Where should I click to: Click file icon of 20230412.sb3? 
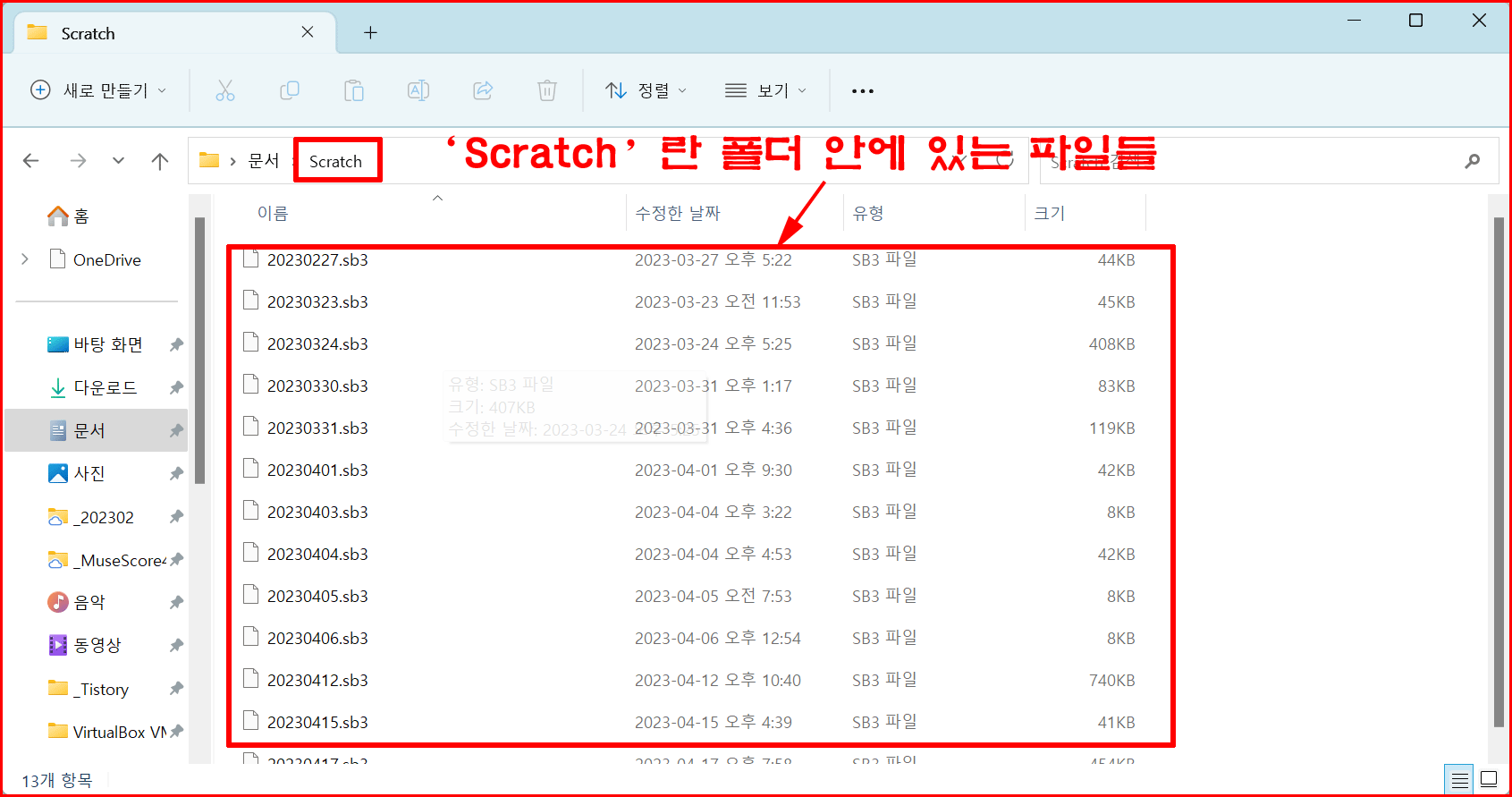pos(251,680)
